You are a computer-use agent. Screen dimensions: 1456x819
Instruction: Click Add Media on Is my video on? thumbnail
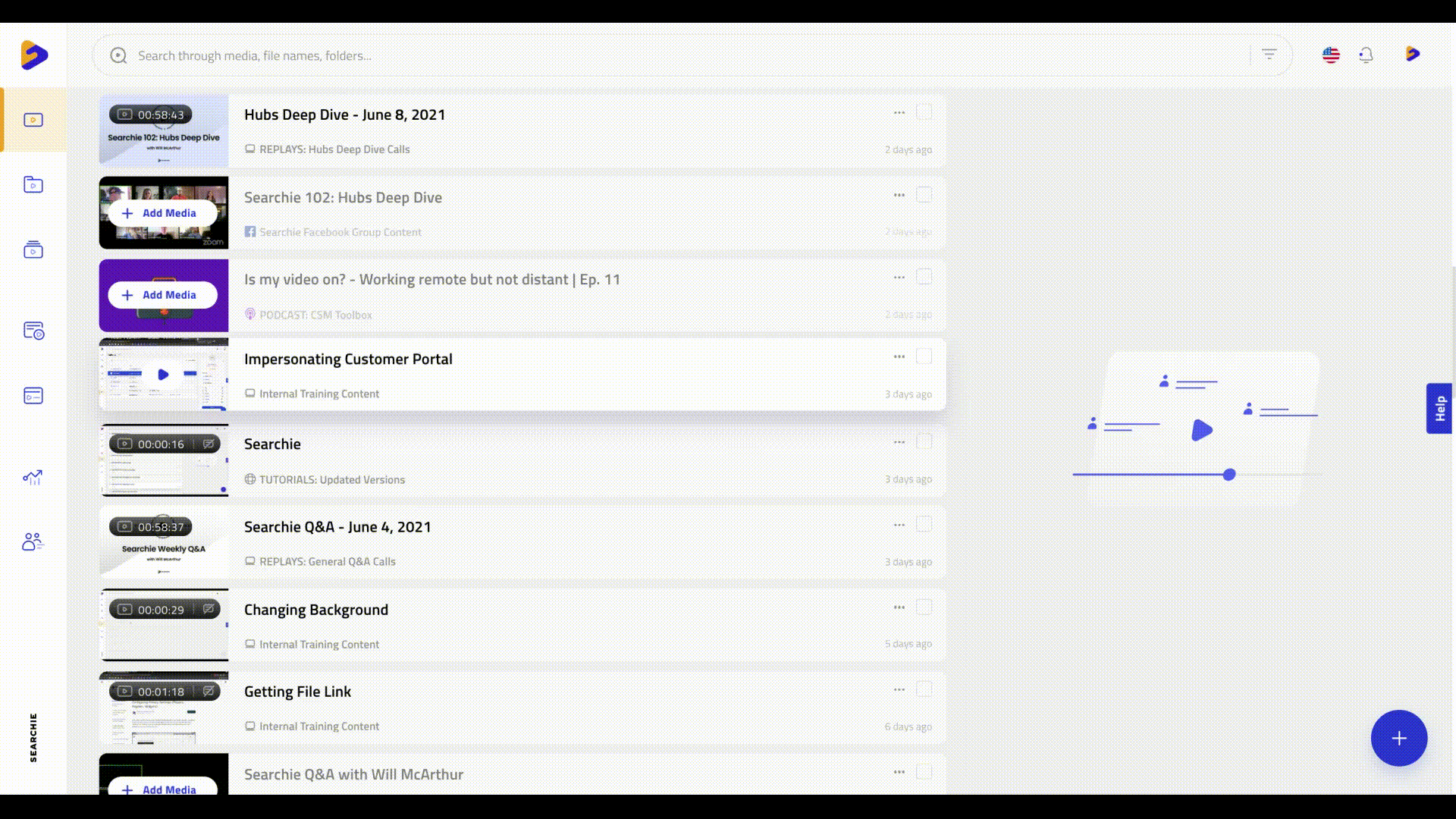click(x=162, y=295)
